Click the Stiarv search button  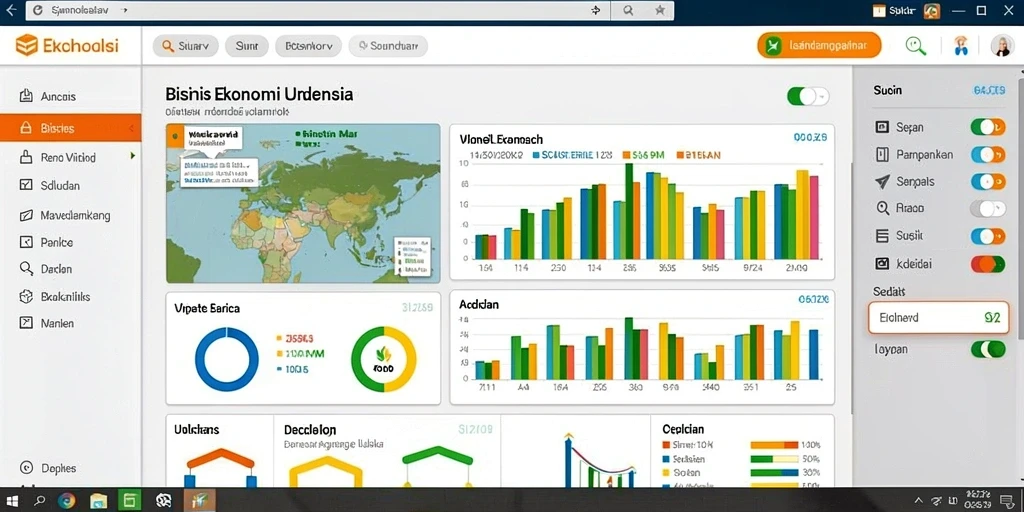pos(185,46)
